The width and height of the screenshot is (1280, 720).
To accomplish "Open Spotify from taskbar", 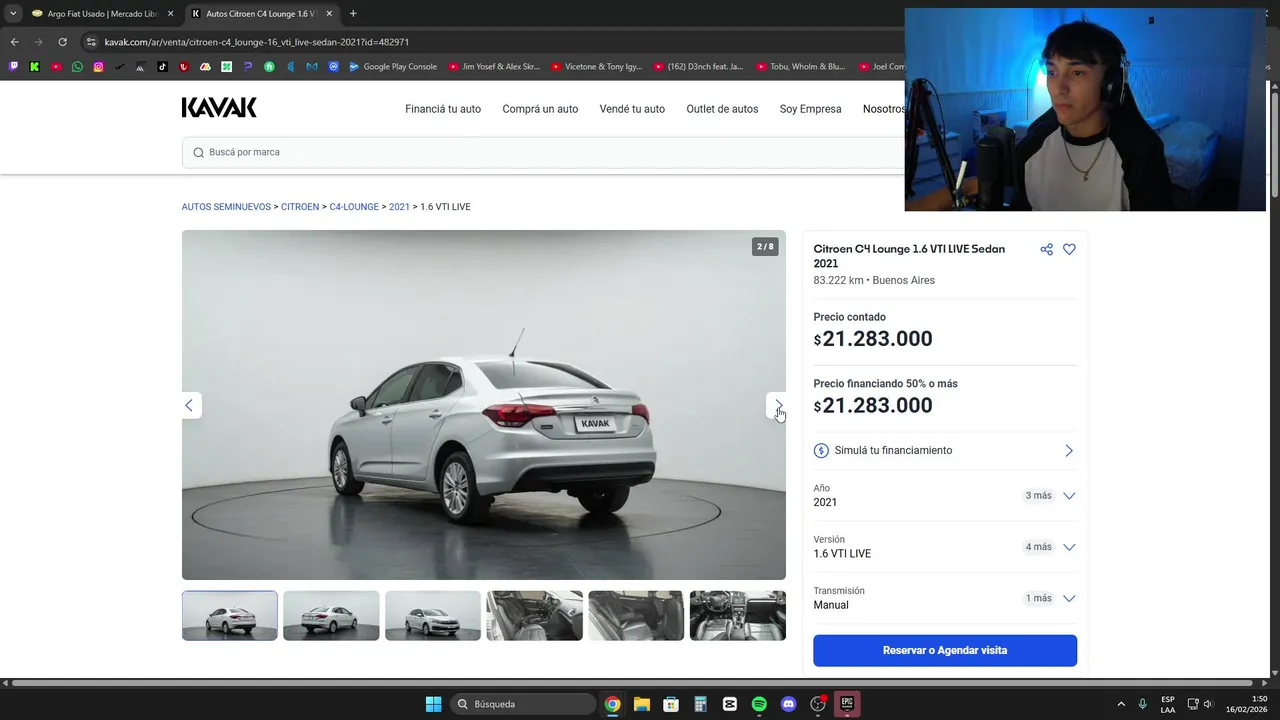I will coord(759,704).
